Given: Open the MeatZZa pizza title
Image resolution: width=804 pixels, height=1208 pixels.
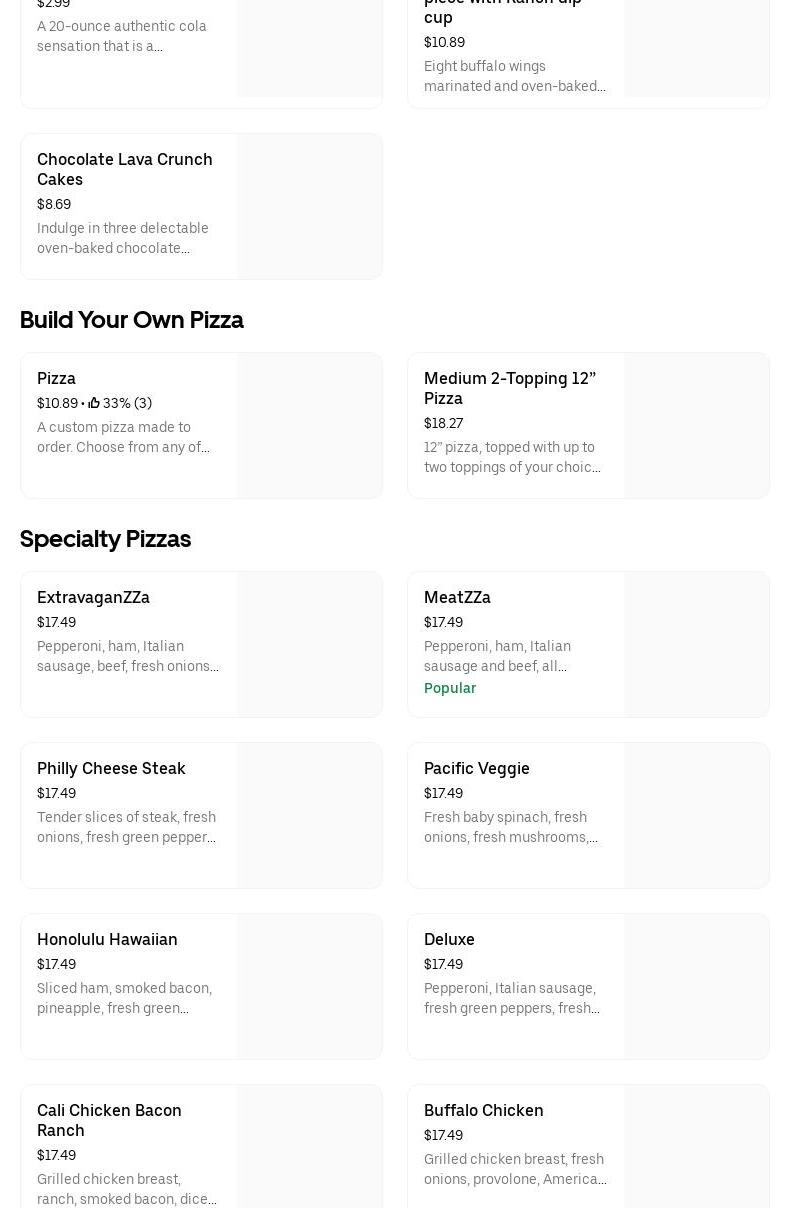Looking at the screenshot, I should [457, 597].
